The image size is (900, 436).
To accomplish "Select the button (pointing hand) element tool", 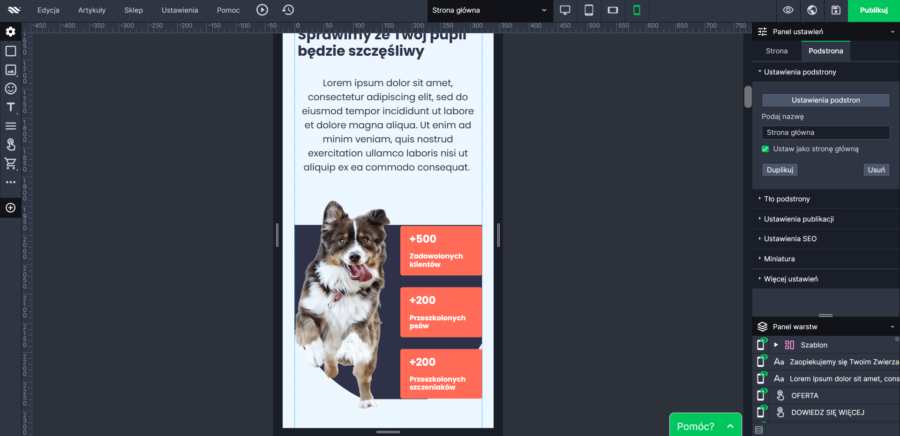I will pos(10,145).
